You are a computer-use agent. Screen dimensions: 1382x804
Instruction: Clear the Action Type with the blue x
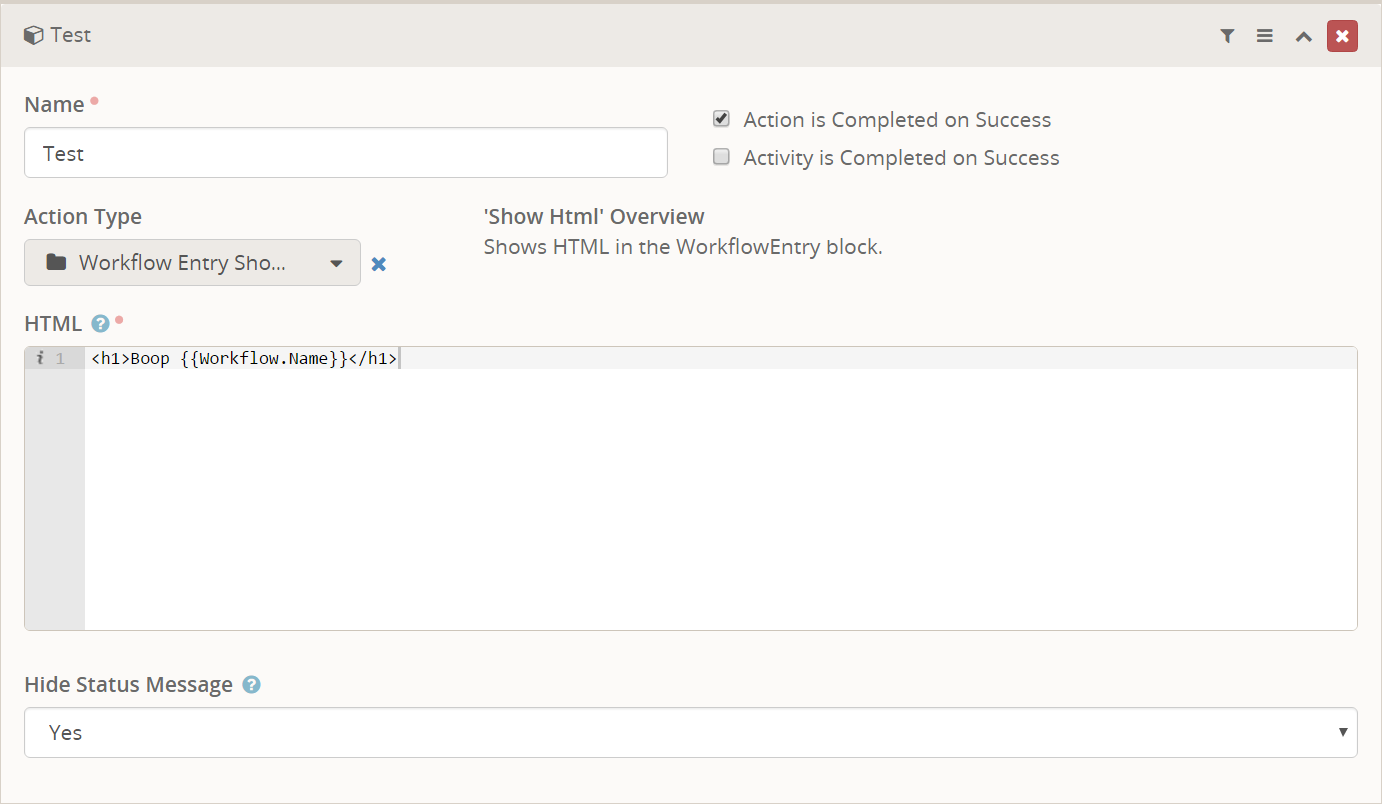click(379, 264)
